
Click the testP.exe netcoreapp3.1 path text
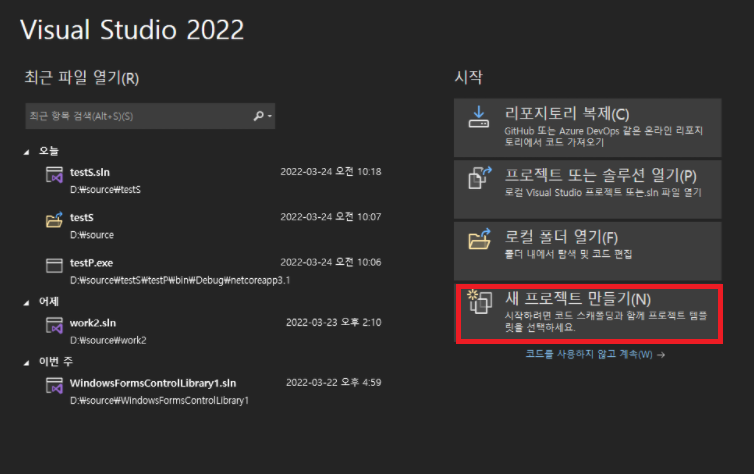[180, 280]
